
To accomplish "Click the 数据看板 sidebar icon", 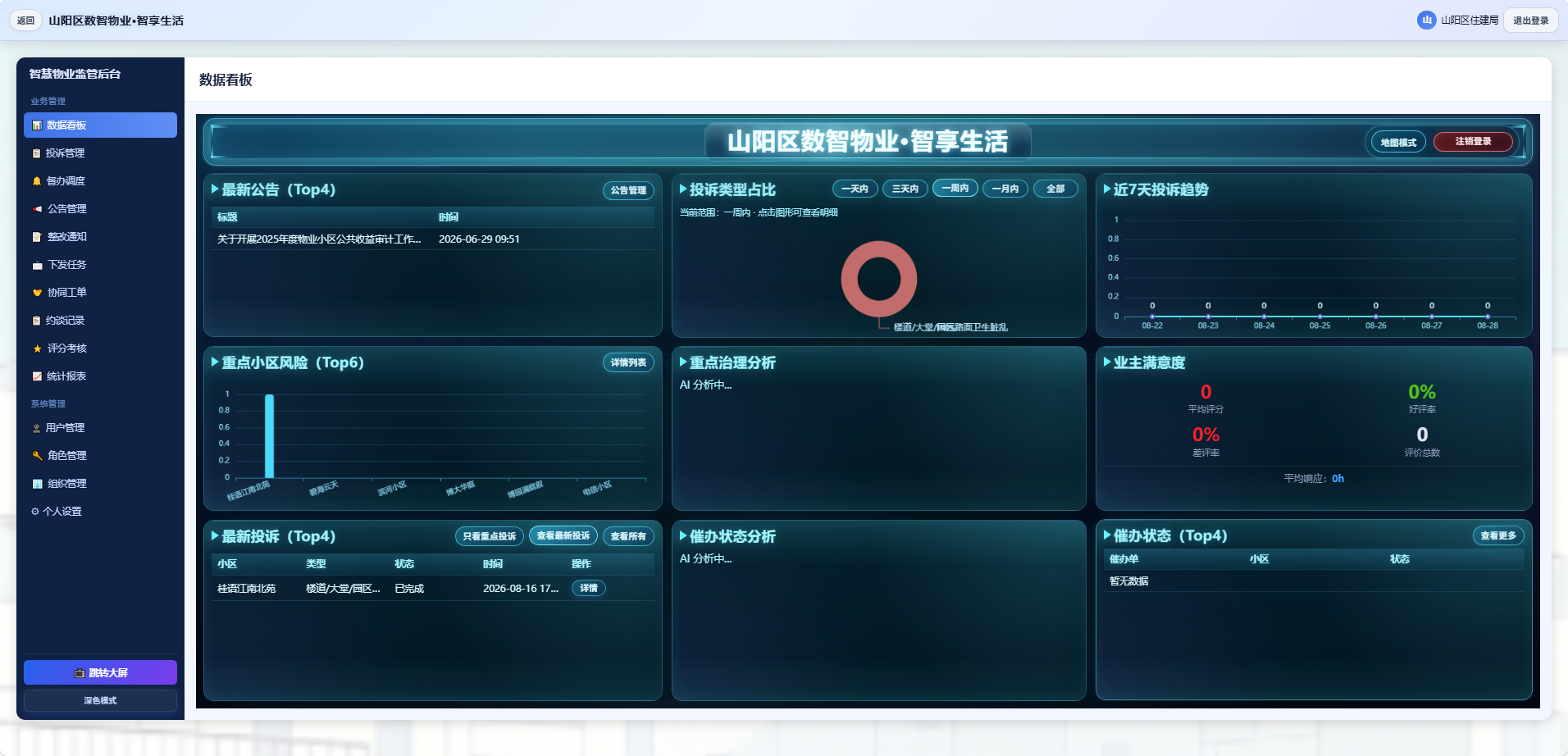I will [x=37, y=125].
